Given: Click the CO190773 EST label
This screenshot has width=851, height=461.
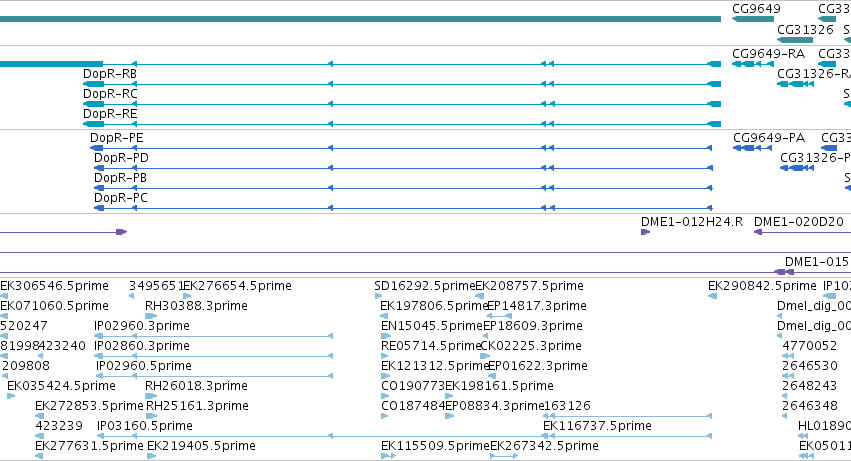Looking at the screenshot, I should tap(413, 387).
